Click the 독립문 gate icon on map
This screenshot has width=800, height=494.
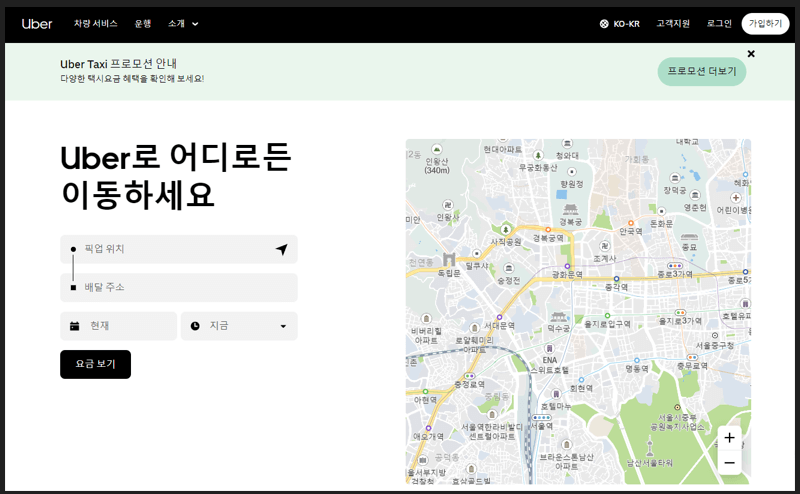[x=449, y=260]
